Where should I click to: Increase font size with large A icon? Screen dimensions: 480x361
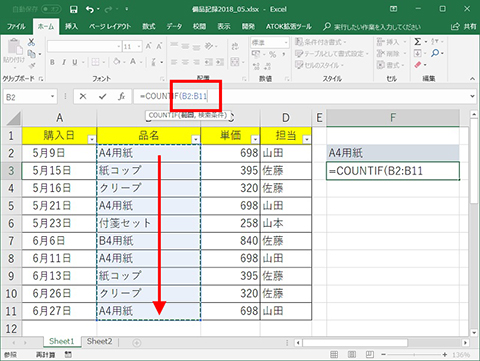click(148, 46)
